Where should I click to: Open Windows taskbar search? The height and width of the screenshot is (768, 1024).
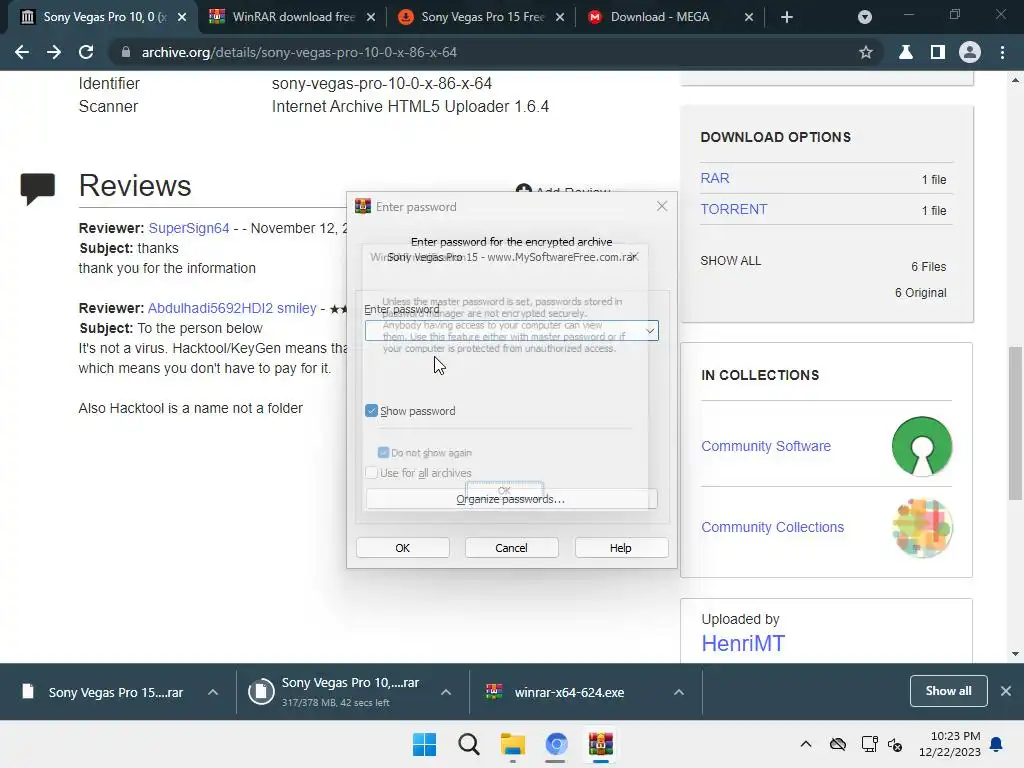(468, 744)
